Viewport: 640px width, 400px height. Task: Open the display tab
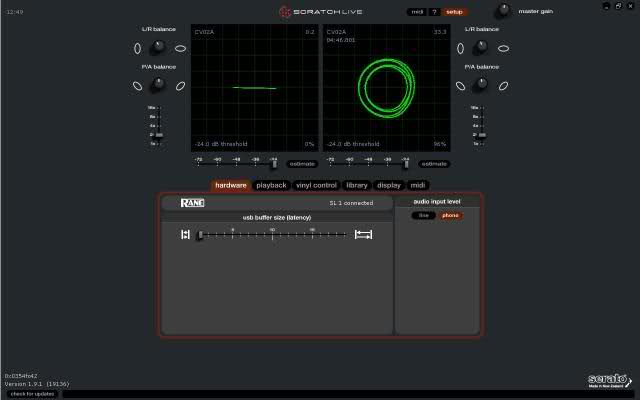(389, 185)
